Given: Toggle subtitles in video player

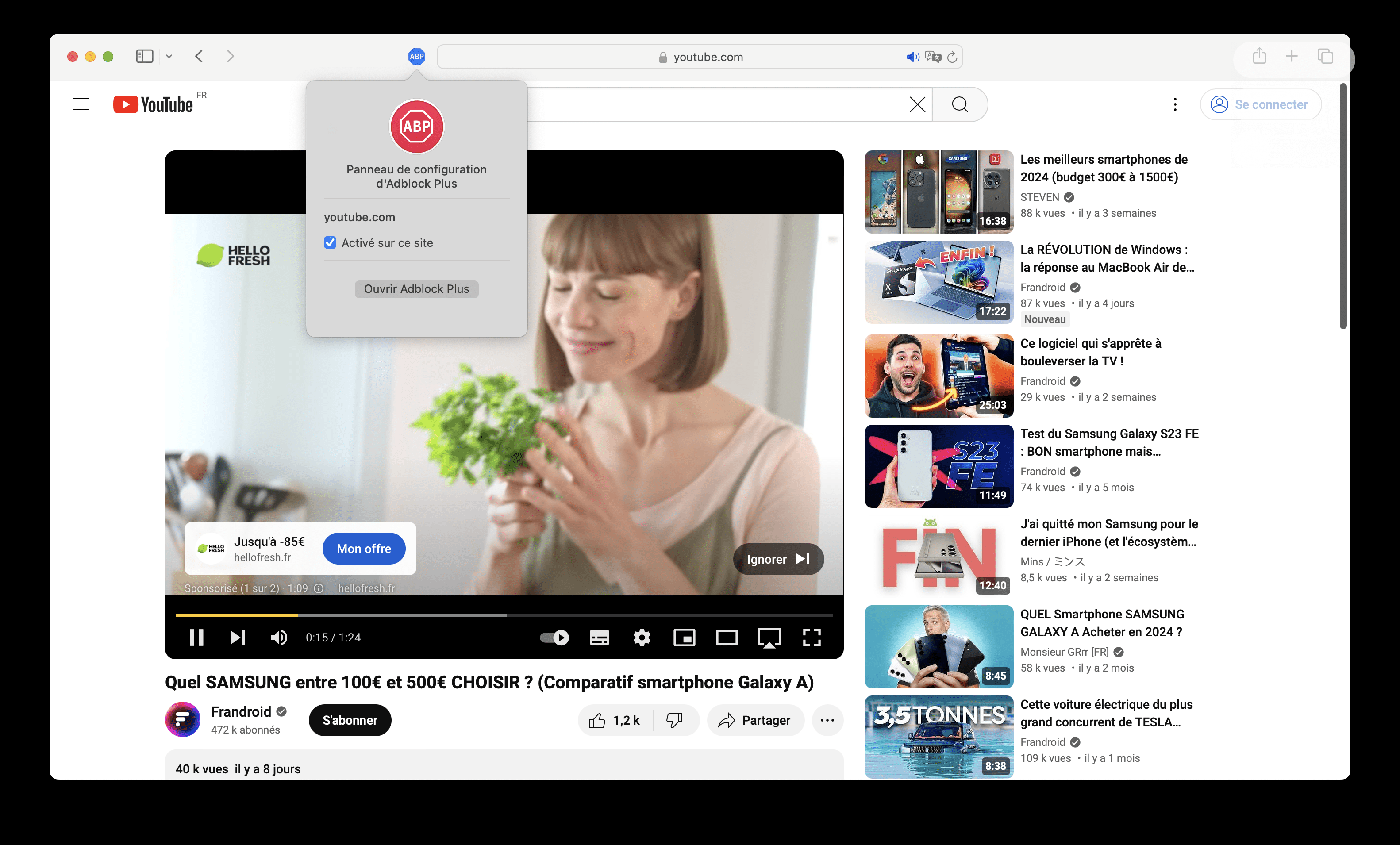Looking at the screenshot, I should [600, 638].
